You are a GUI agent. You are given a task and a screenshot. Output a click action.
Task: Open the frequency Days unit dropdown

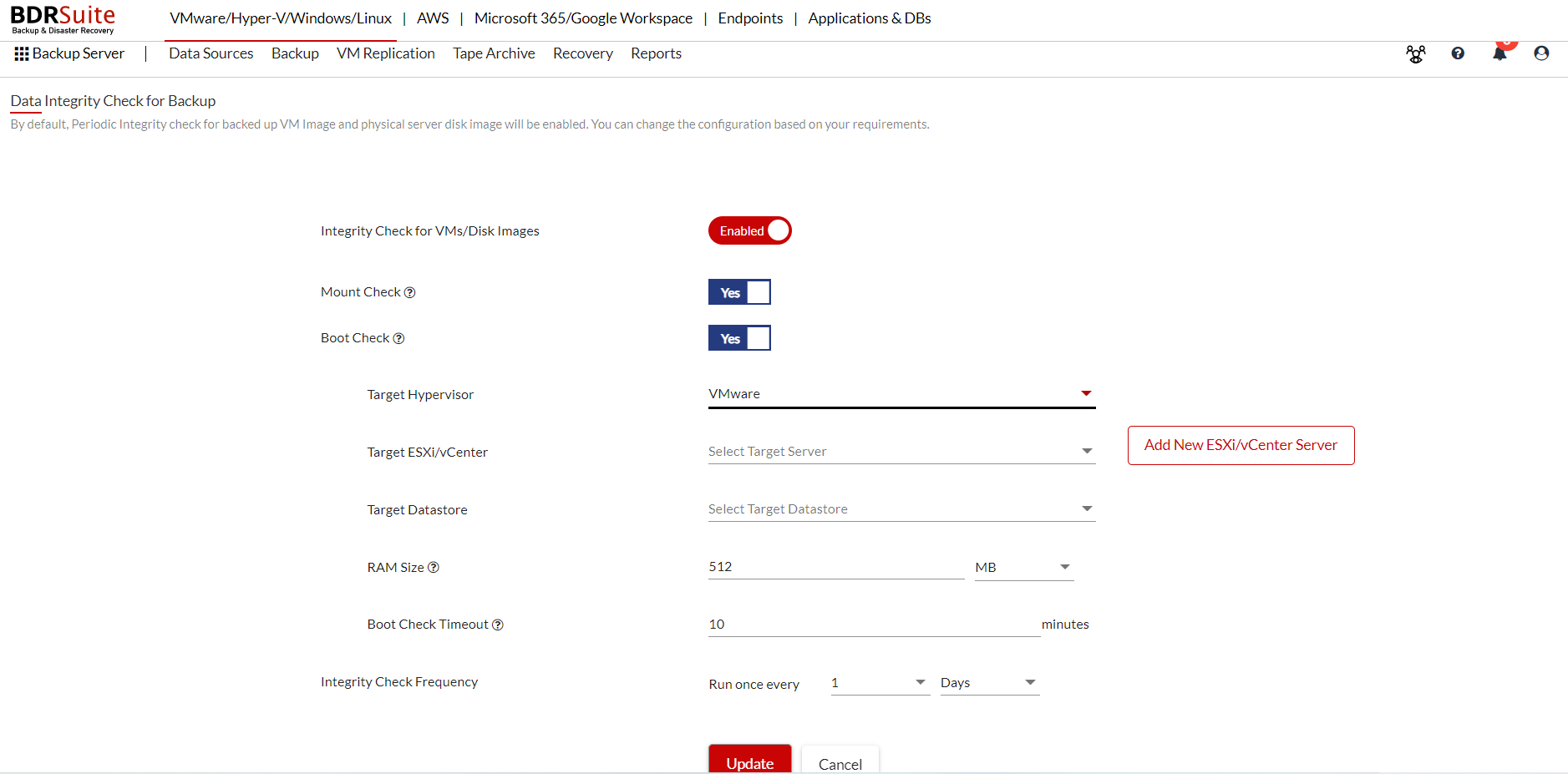pos(990,683)
